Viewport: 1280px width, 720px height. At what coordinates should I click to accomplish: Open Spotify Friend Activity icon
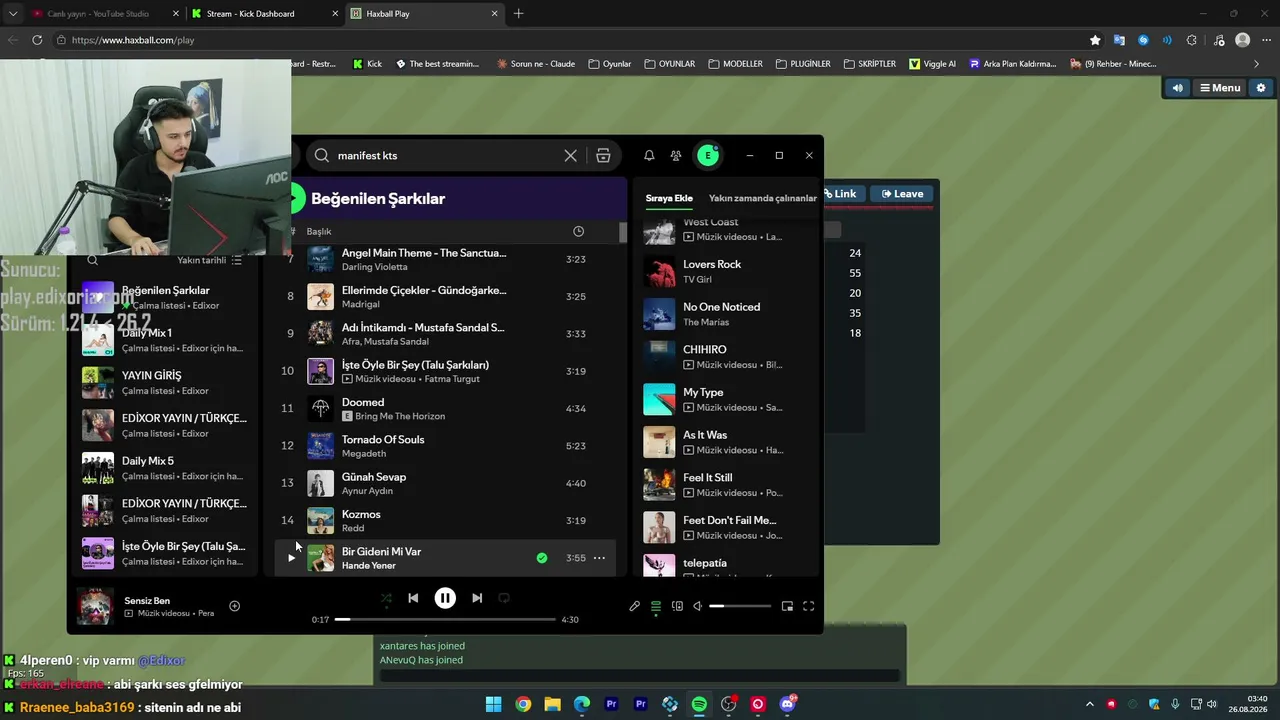(x=676, y=156)
